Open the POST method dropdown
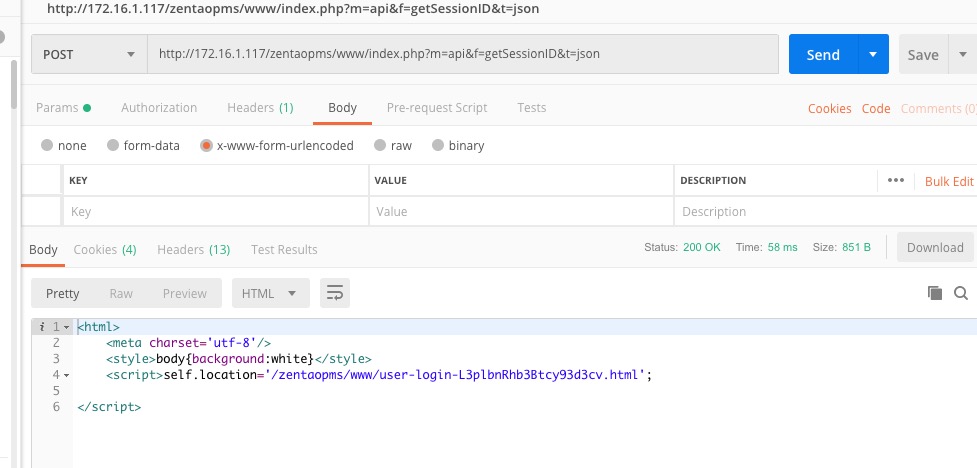977x468 pixels. coord(88,55)
